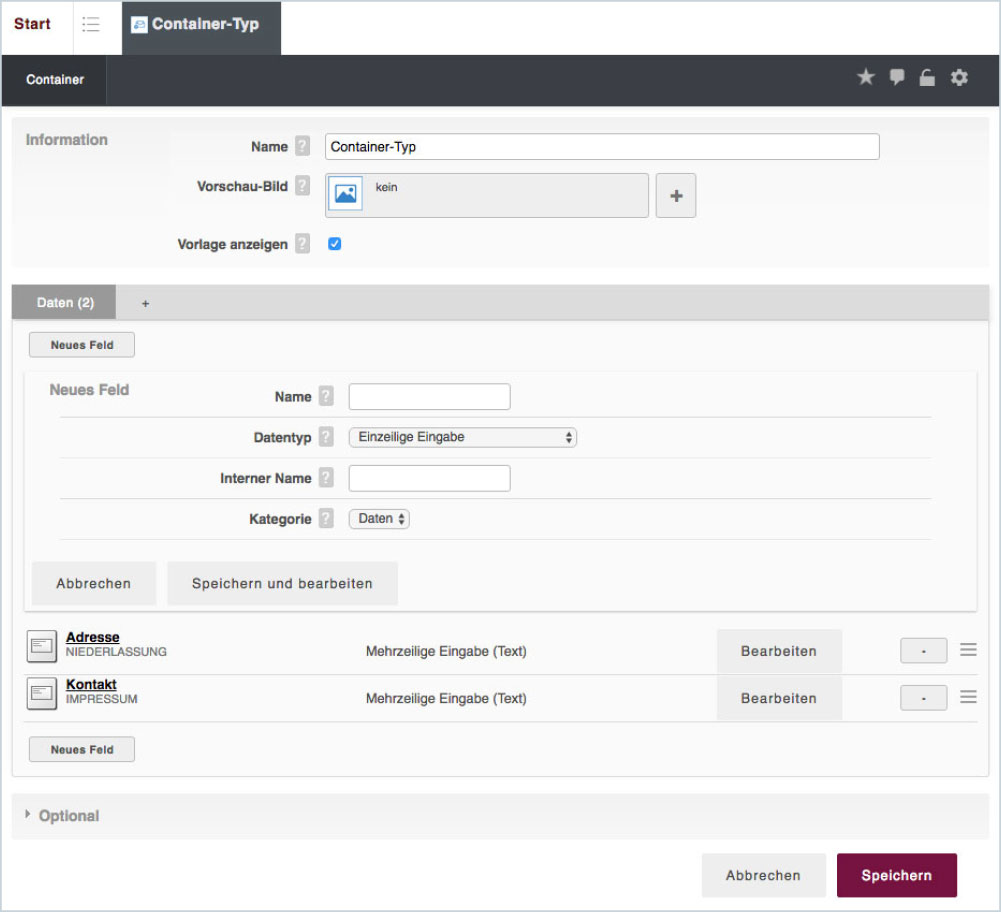Open the settings gear icon
Viewport: 1001px width, 912px height.
click(959, 77)
